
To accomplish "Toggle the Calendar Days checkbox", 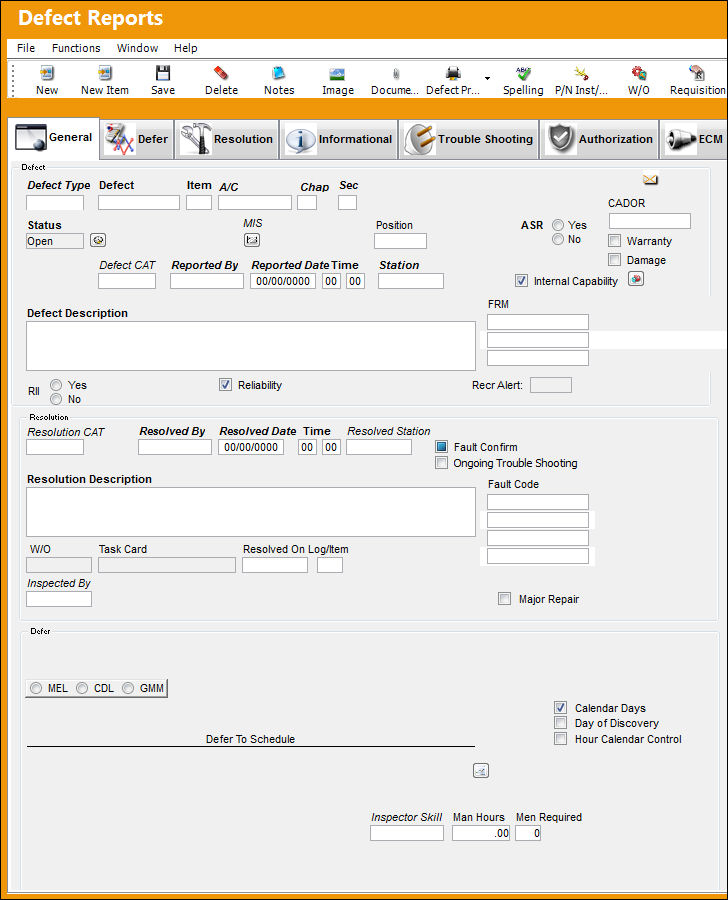I will coord(560,708).
